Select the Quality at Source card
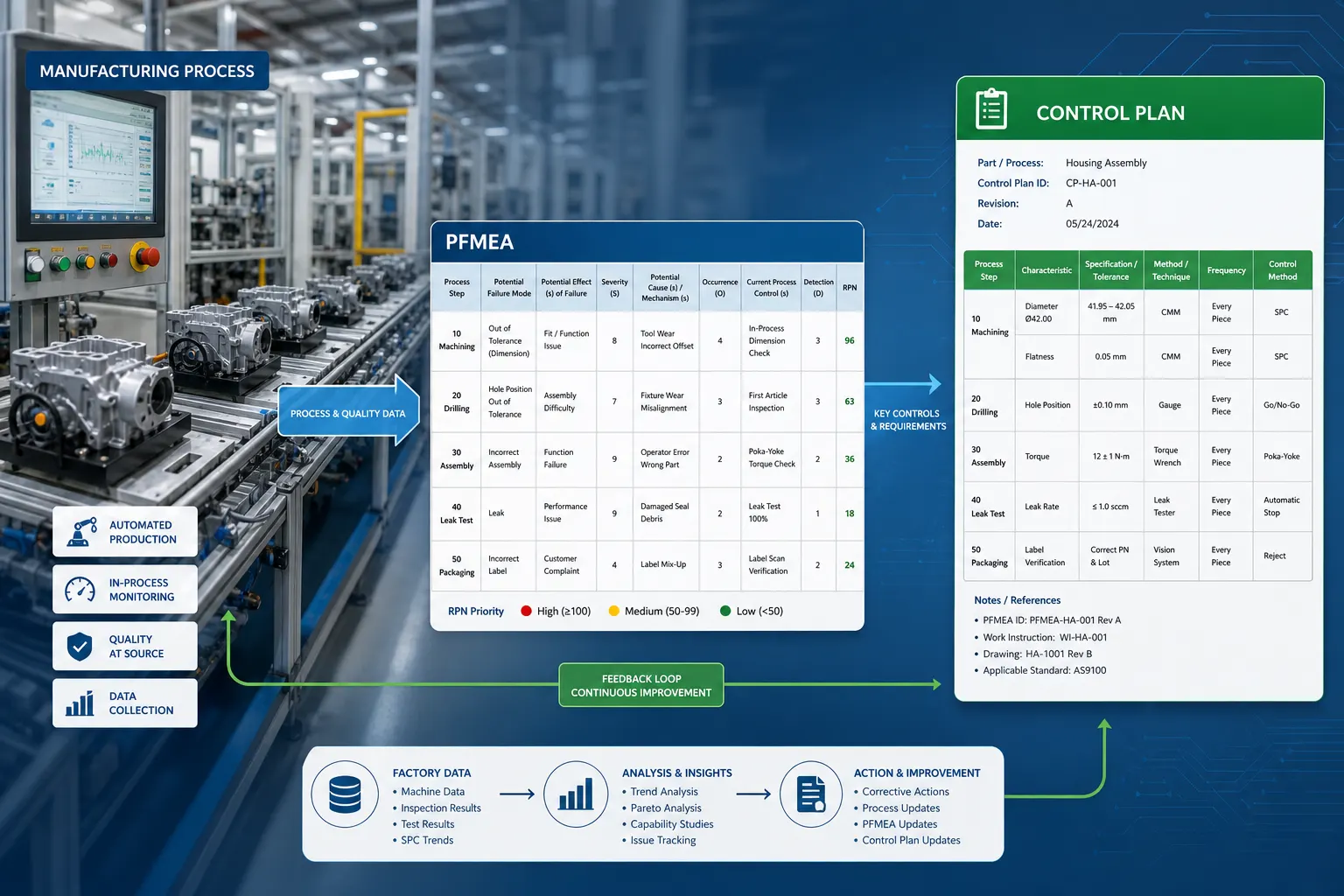 [125, 646]
